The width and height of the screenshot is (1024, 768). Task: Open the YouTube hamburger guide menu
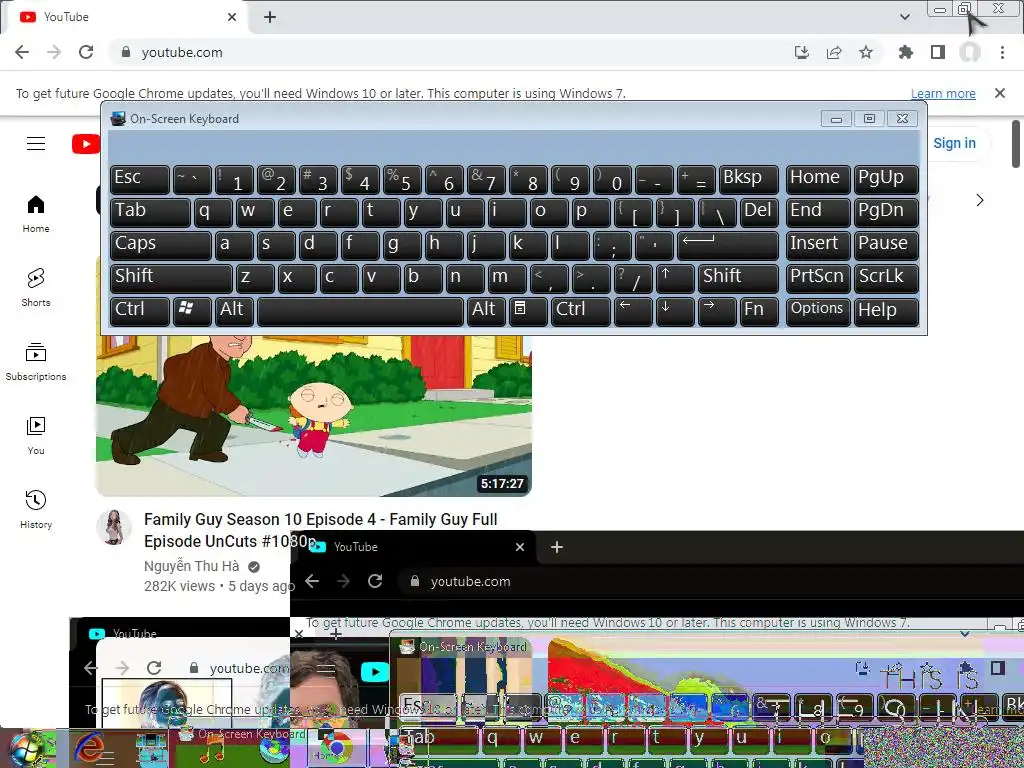(36, 143)
